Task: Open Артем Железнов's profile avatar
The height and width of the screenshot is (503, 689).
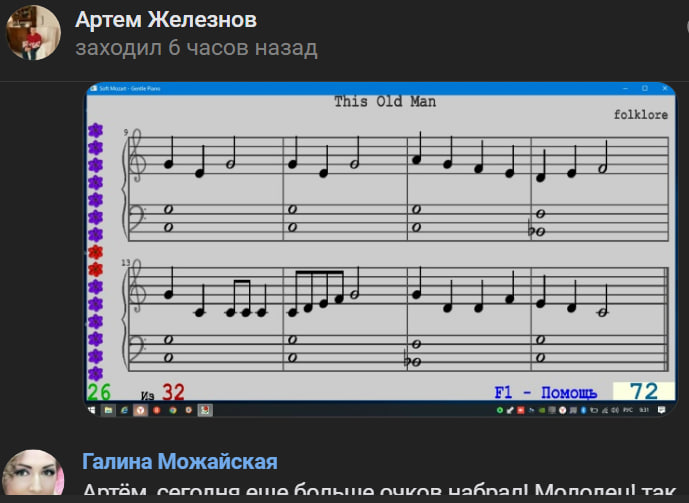Action: pyautogui.click(x=33, y=32)
